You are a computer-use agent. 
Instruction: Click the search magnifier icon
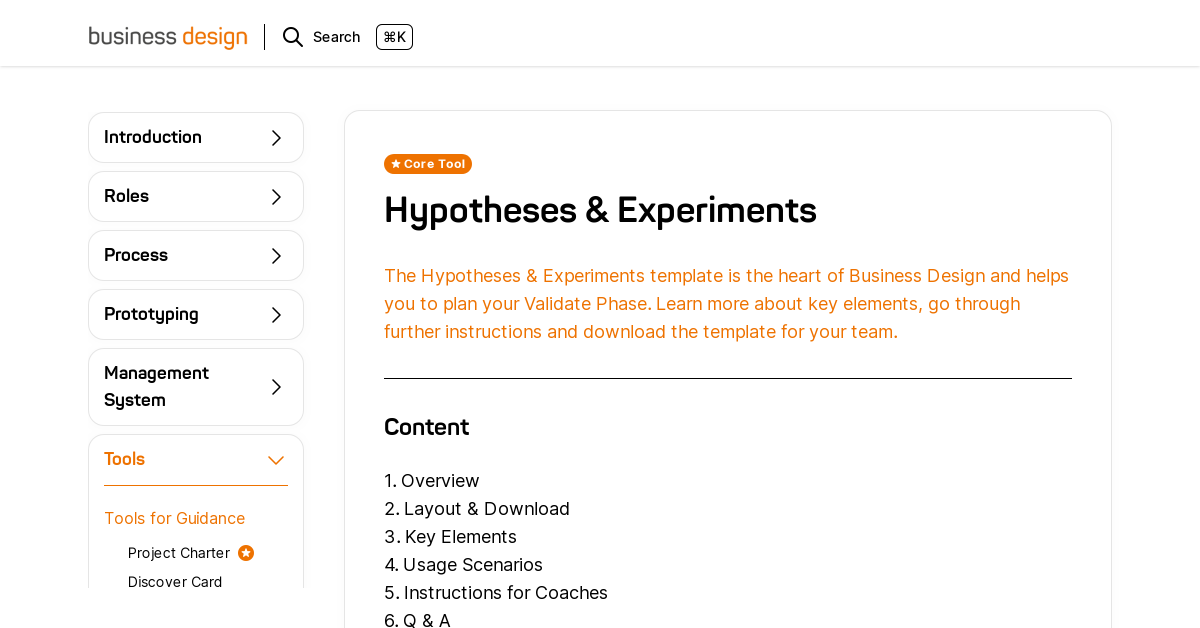[x=293, y=37]
